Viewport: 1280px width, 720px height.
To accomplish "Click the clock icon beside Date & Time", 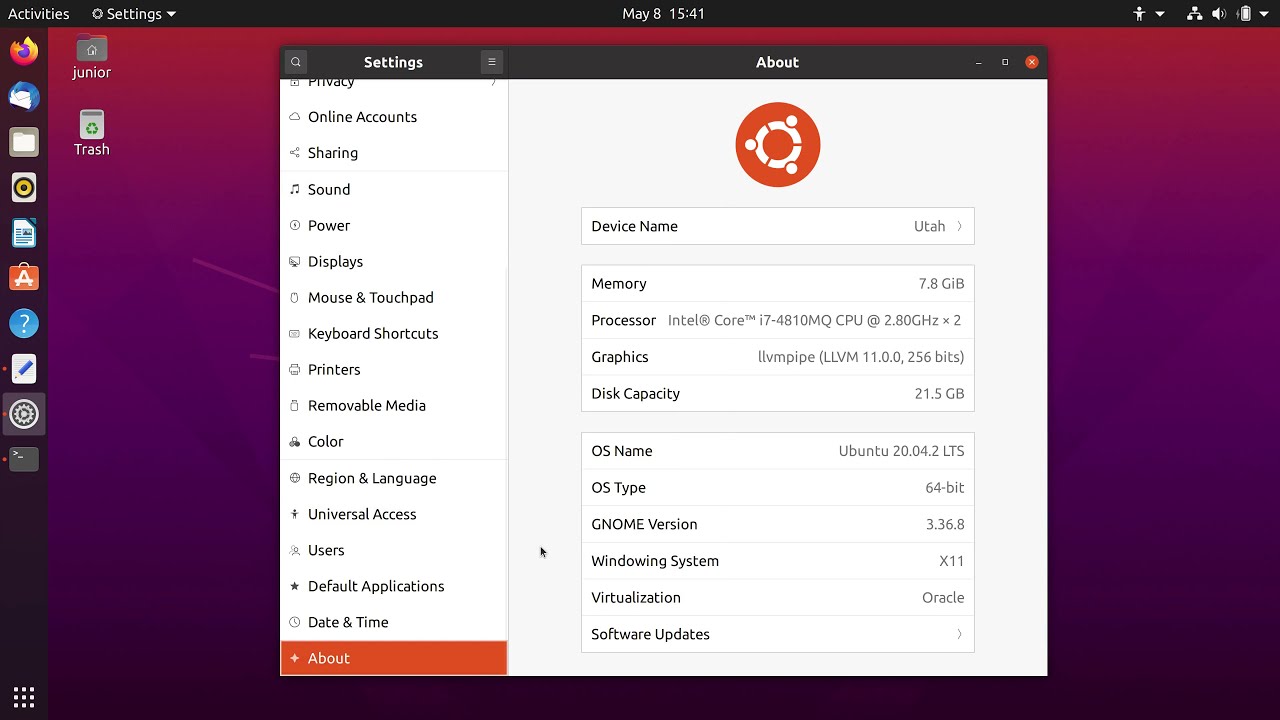I will click(x=294, y=622).
